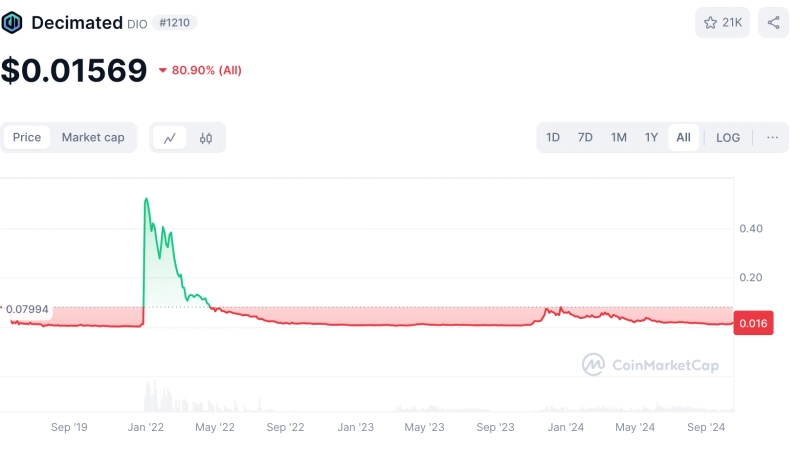Image resolution: width=800 pixels, height=451 pixels.
Task: Set chart range to 1Y
Action: tap(651, 137)
